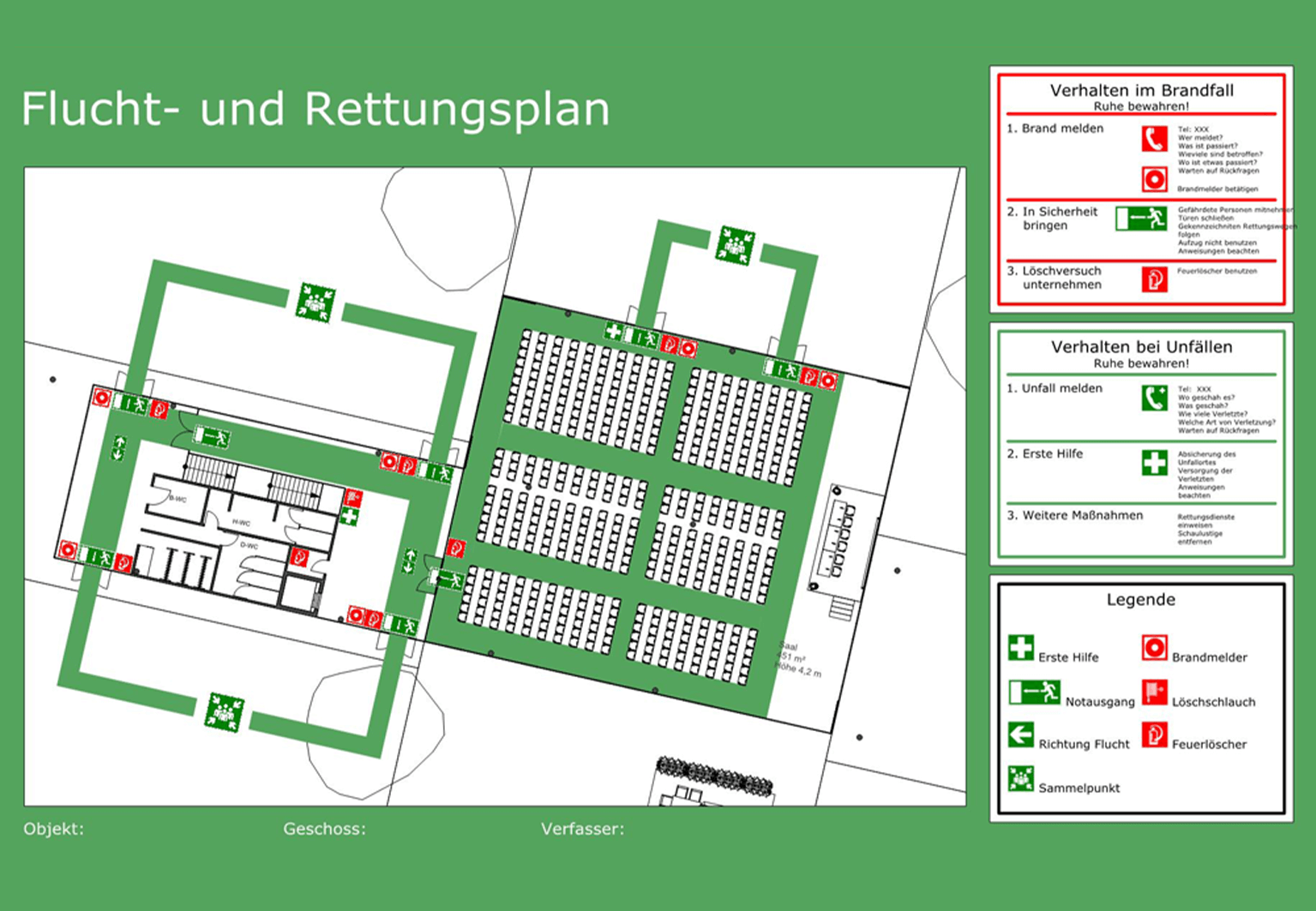1316x911 pixels.
Task: Click the Richtung Flucht arrow icon in the Legende
Action: pos(1020,734)
